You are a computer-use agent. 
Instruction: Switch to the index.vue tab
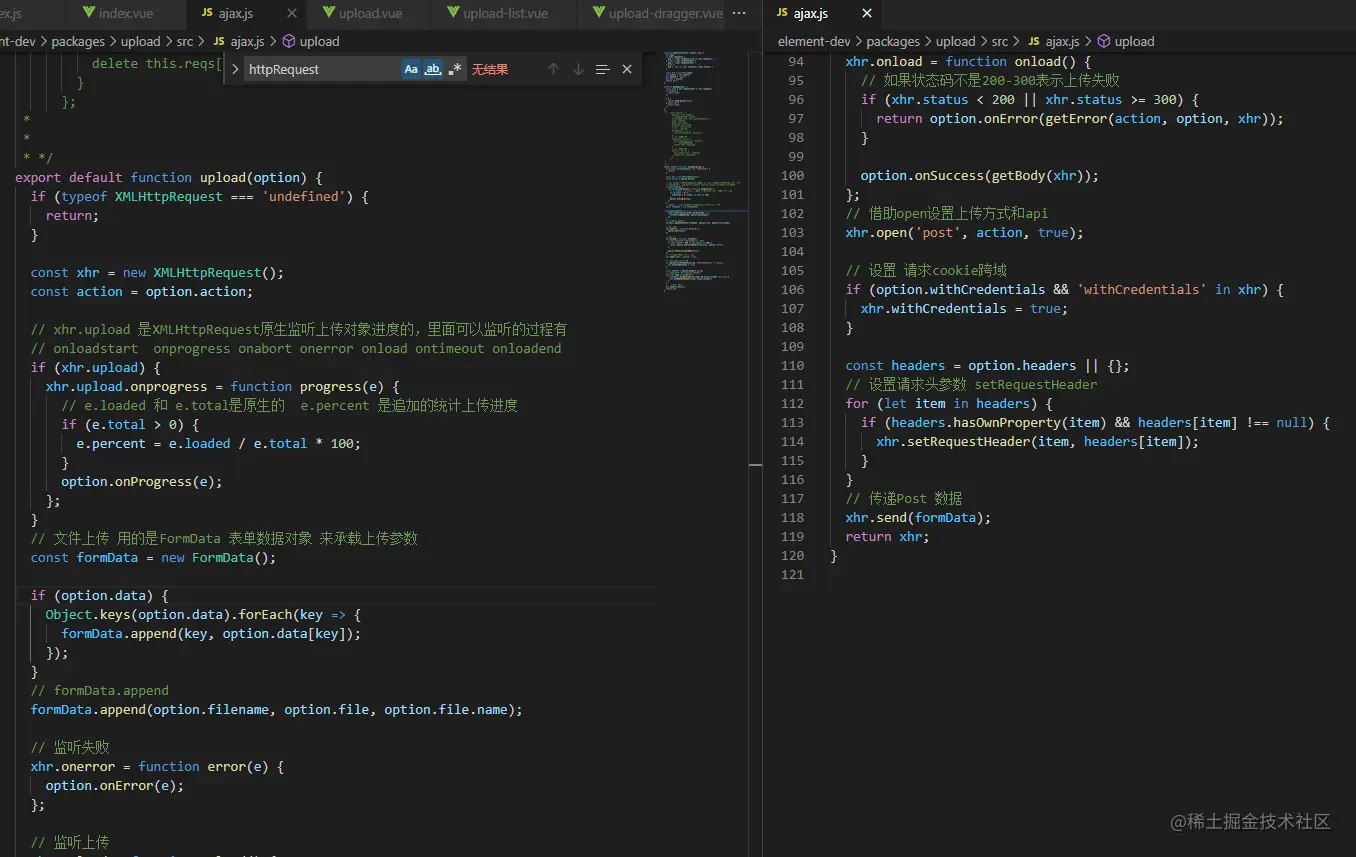click(127, 14)
